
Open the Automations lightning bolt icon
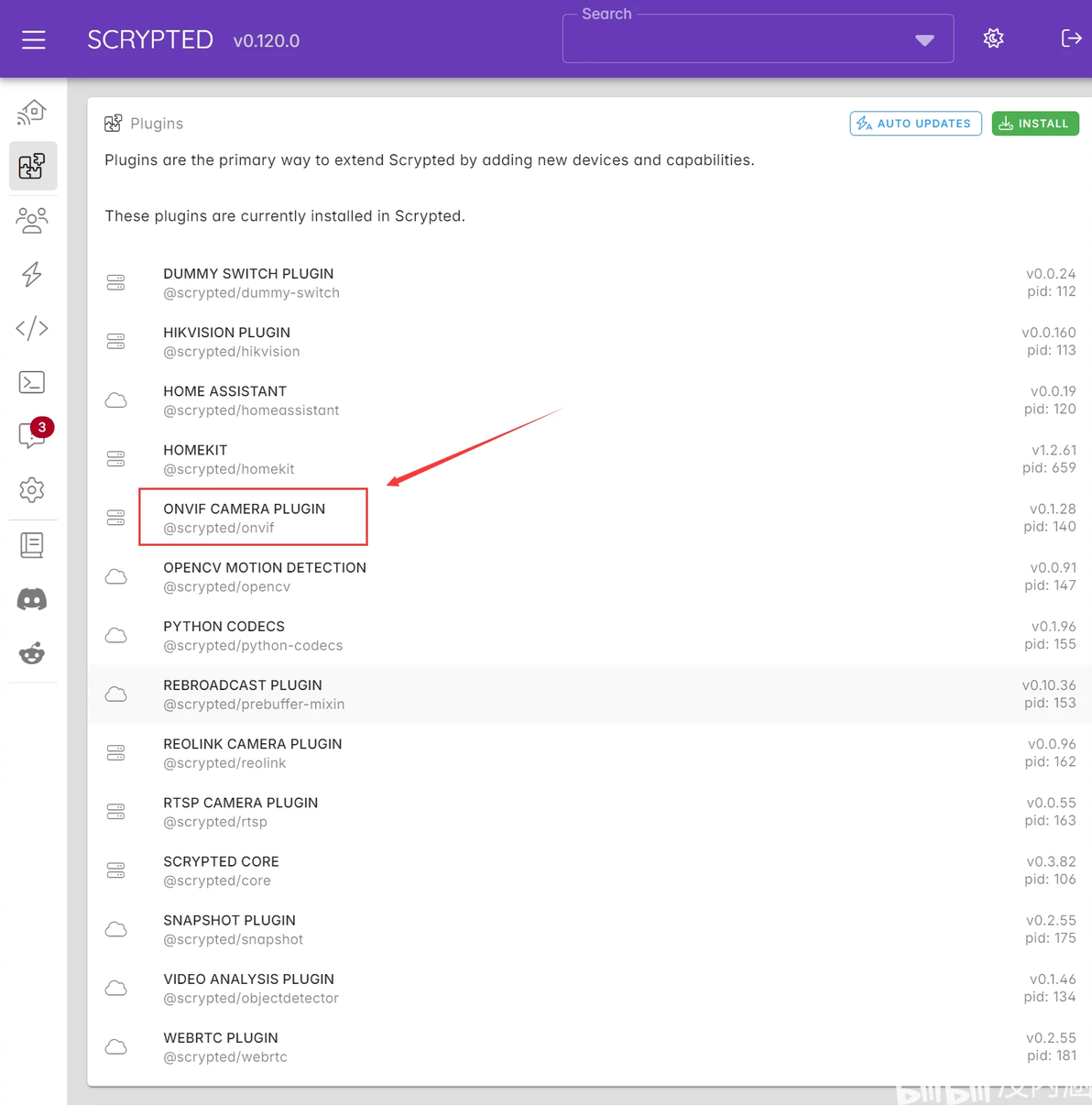[32, 274]
